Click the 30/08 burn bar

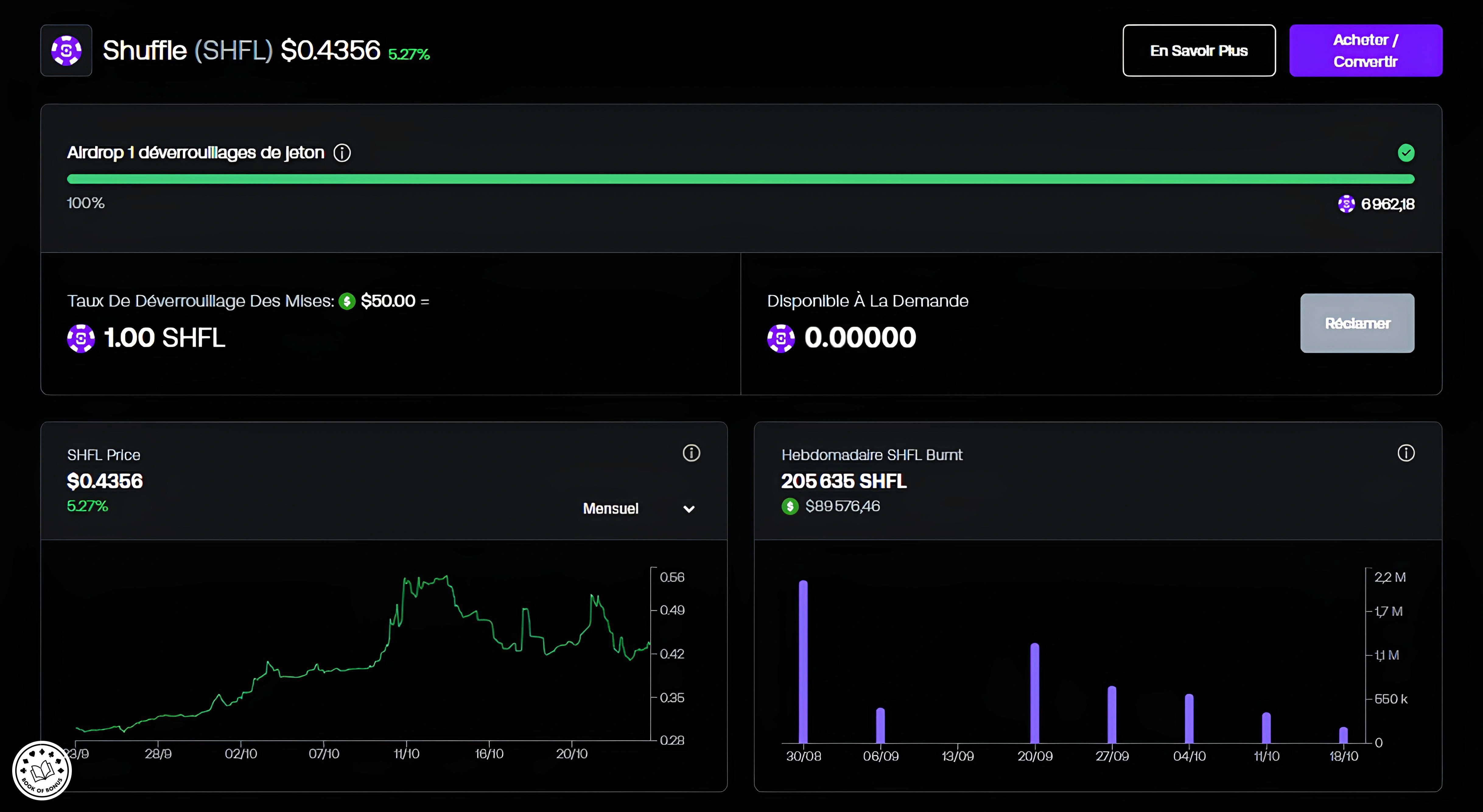803,662
